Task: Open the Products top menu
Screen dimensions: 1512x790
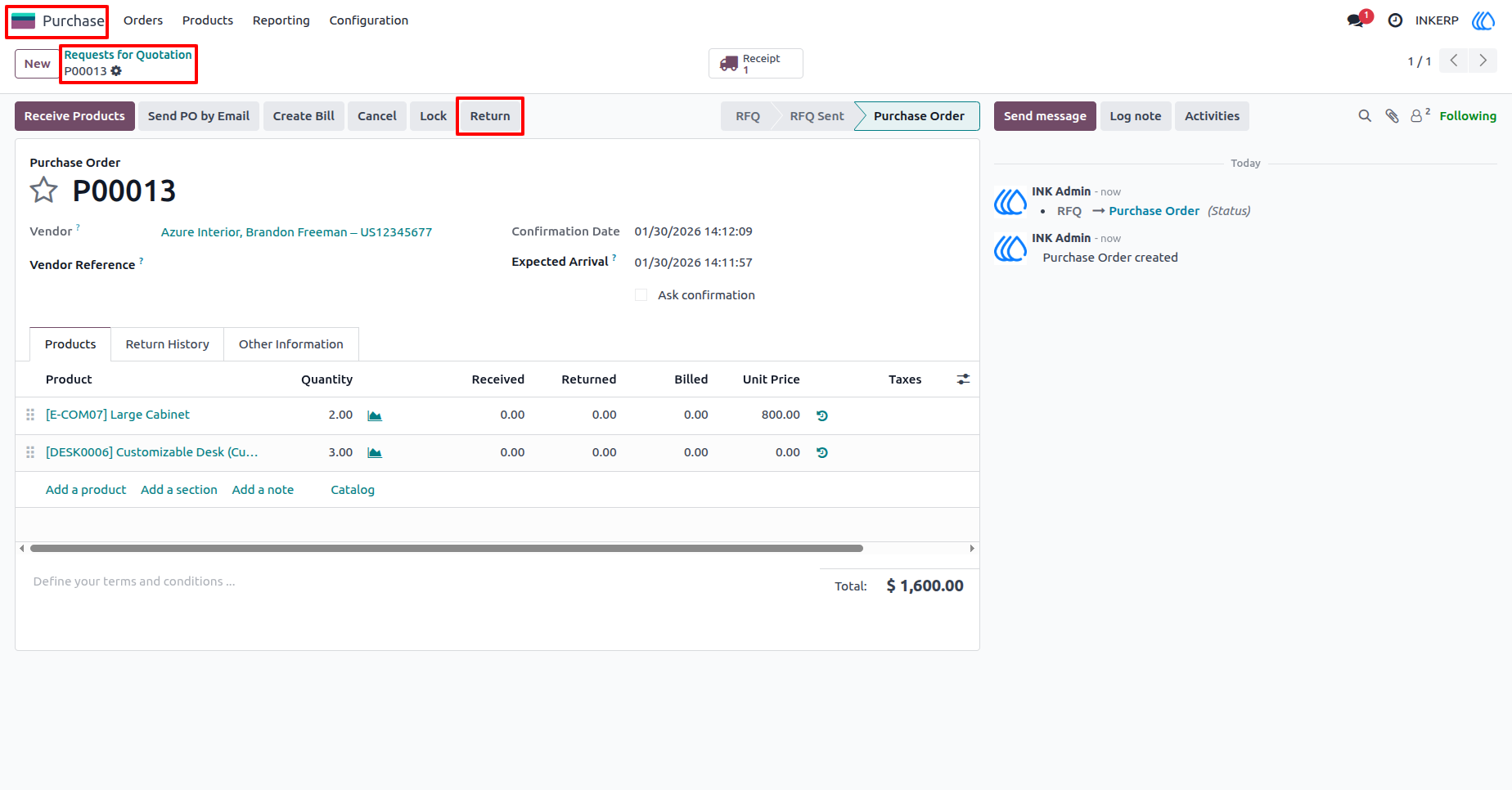Action: pyautogui.click(x=208, y=20)
